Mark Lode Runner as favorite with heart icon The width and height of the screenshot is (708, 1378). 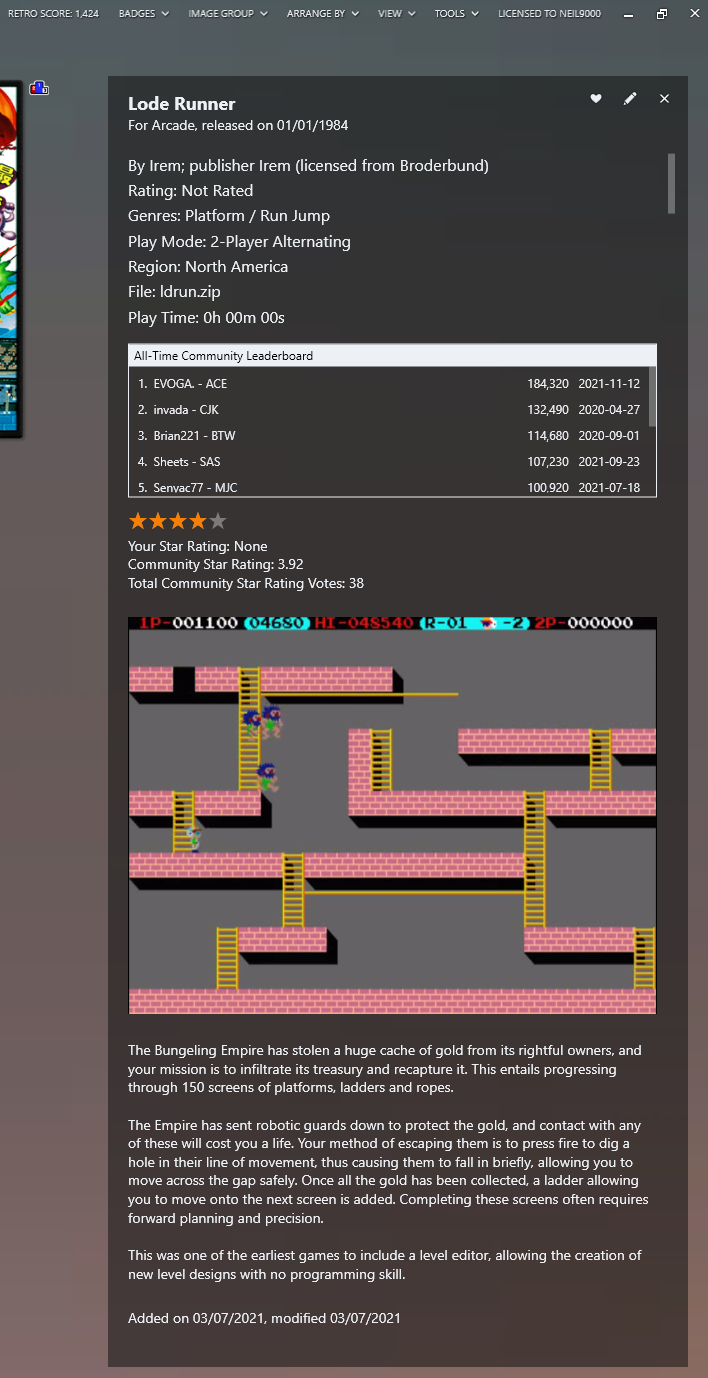(596, 98)
